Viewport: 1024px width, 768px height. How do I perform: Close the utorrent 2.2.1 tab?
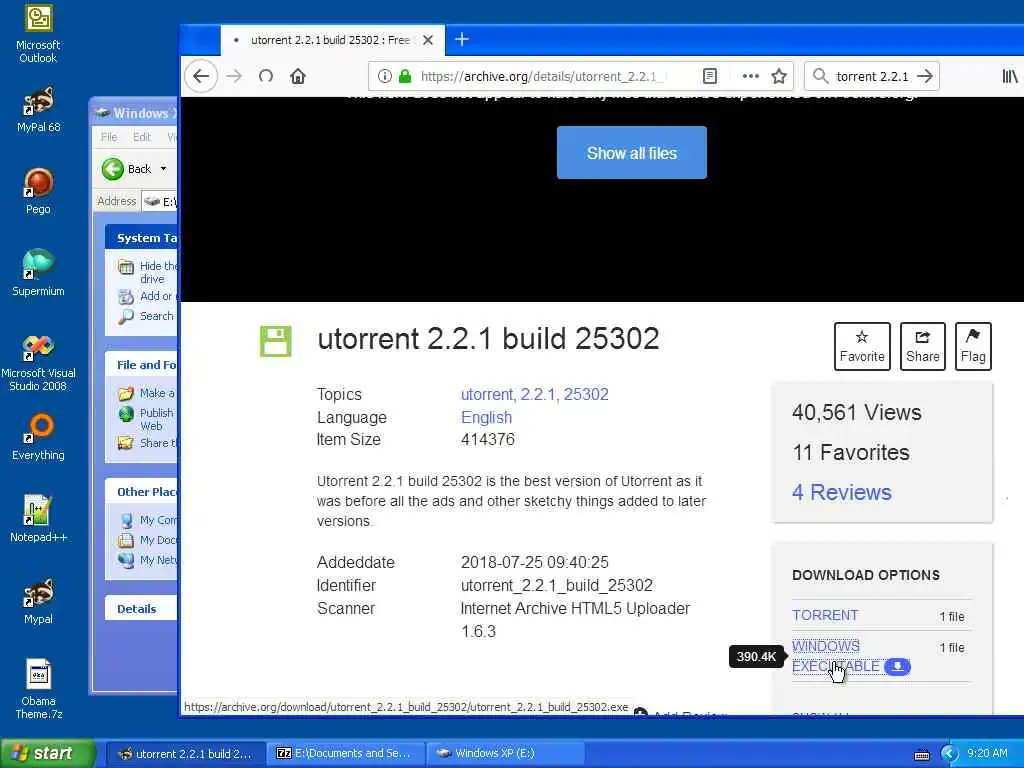pyautogui.click(x=428, y=40)
